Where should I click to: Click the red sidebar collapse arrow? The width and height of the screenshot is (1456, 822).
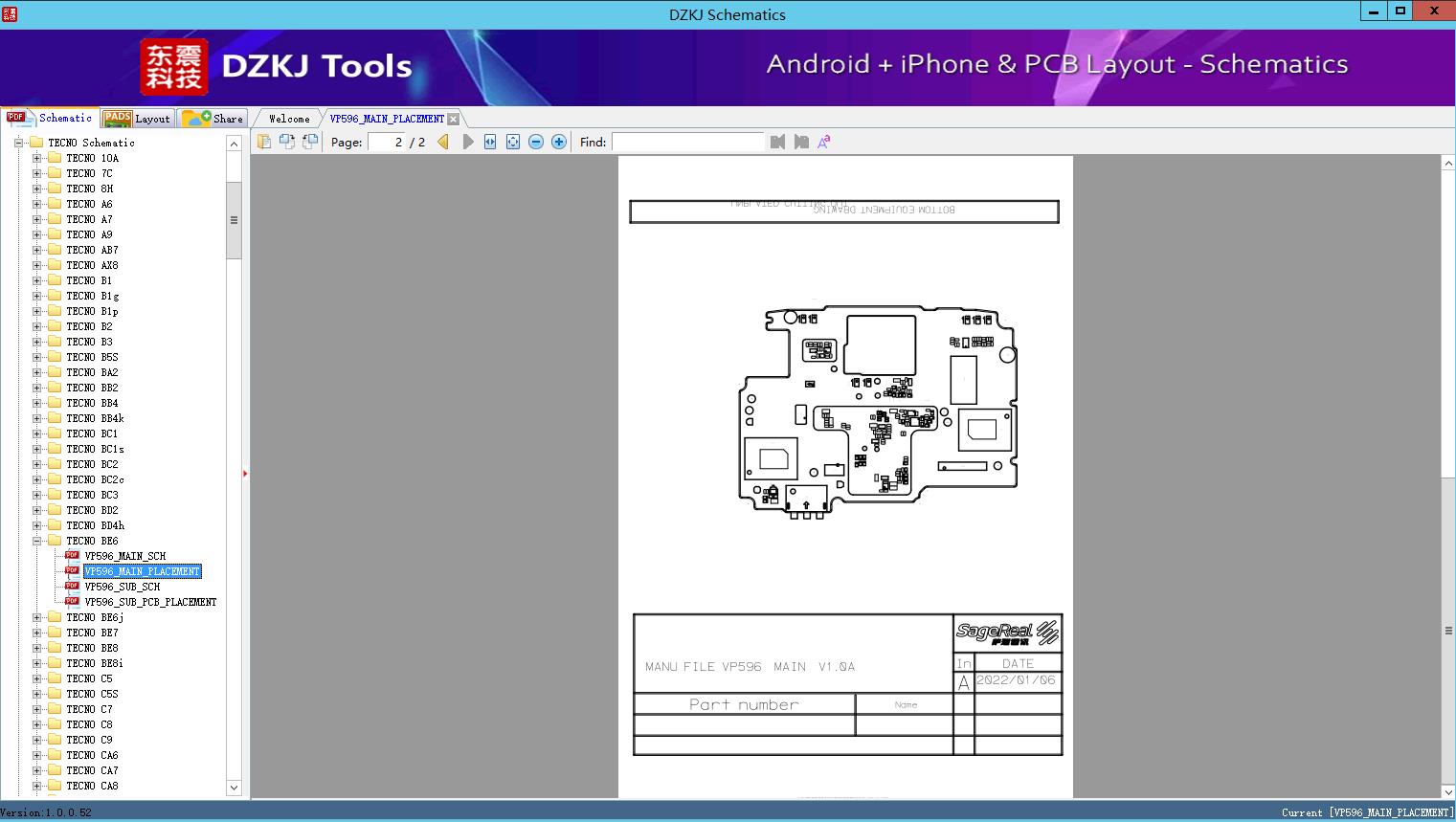(x=245, y=473)
